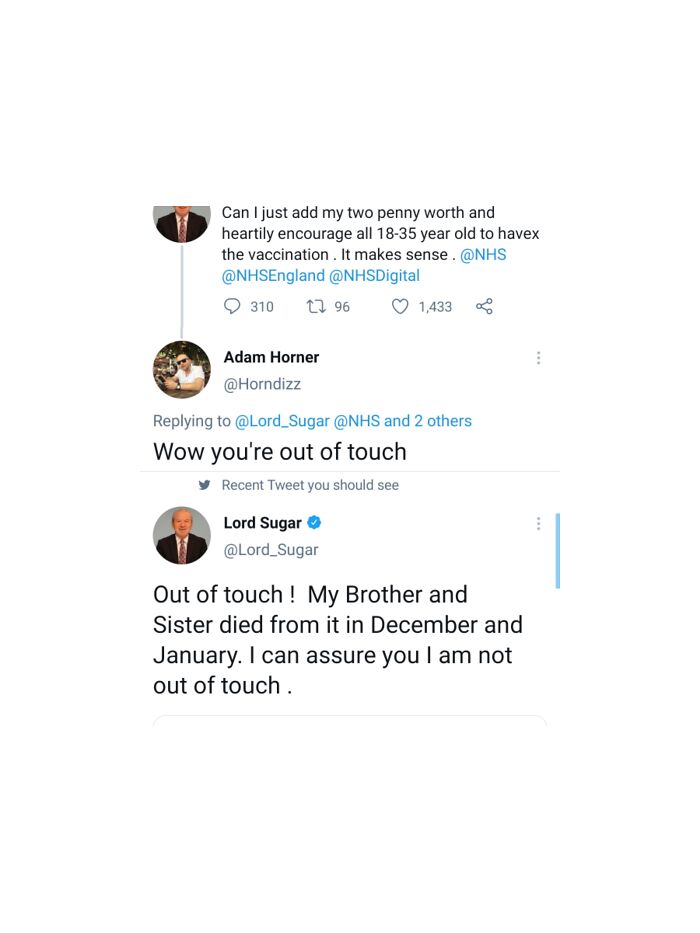The image size is (700, 933).
Task: Open Lord Sugar's profile picture
Action: [x=181, y=535]
